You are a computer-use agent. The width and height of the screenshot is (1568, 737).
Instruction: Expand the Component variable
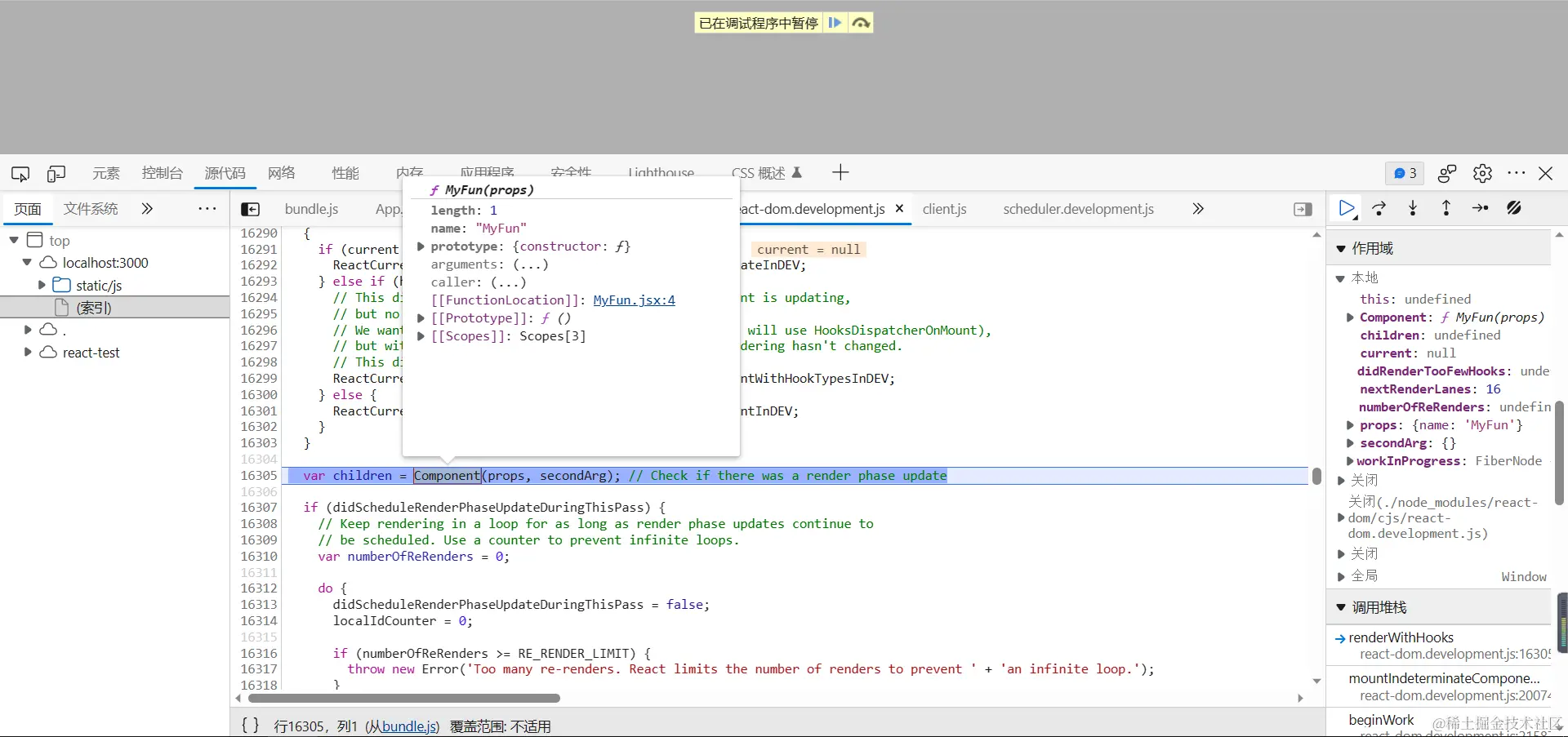tap(1350, 317)
